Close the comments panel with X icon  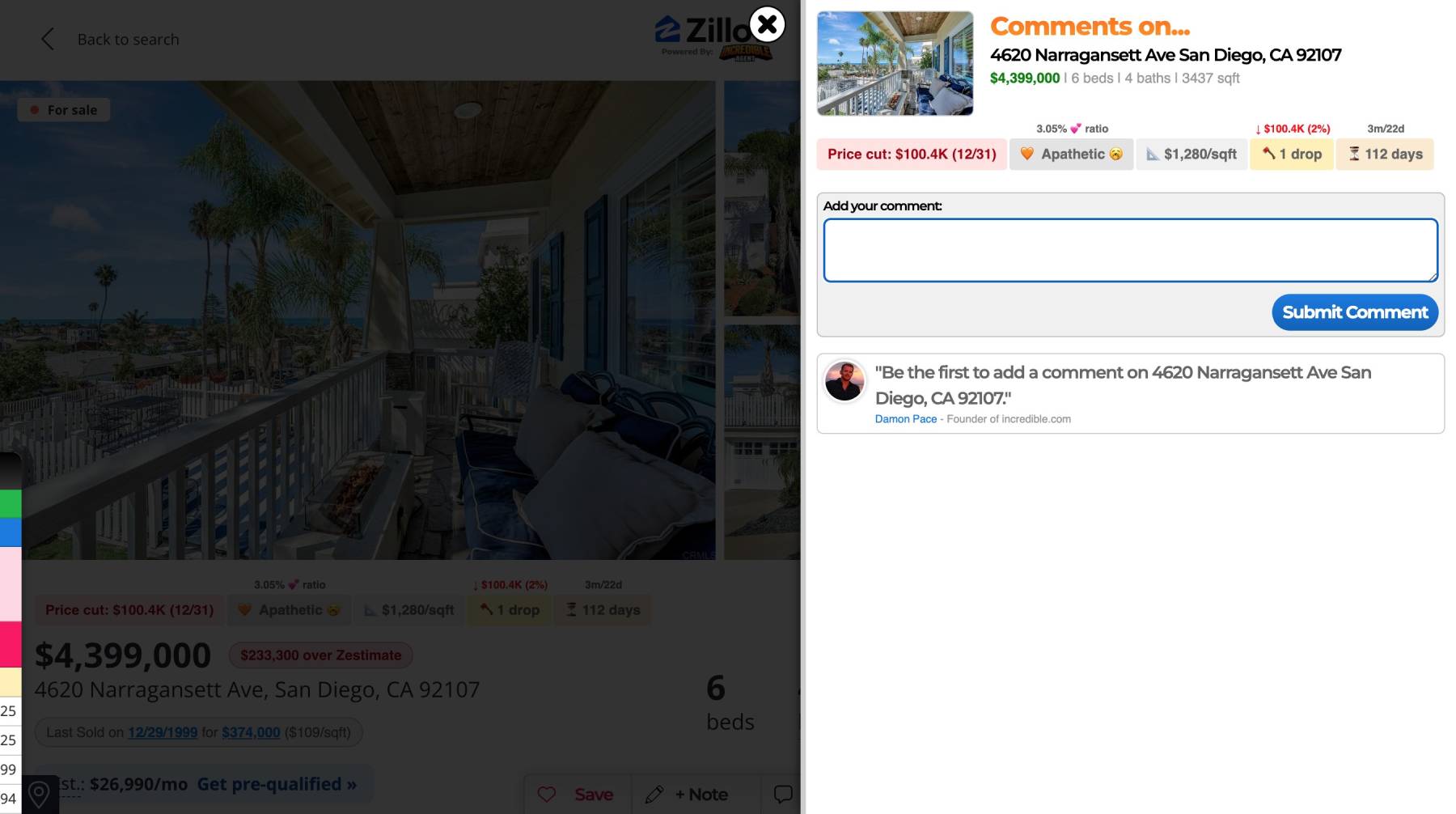[767, 25]
